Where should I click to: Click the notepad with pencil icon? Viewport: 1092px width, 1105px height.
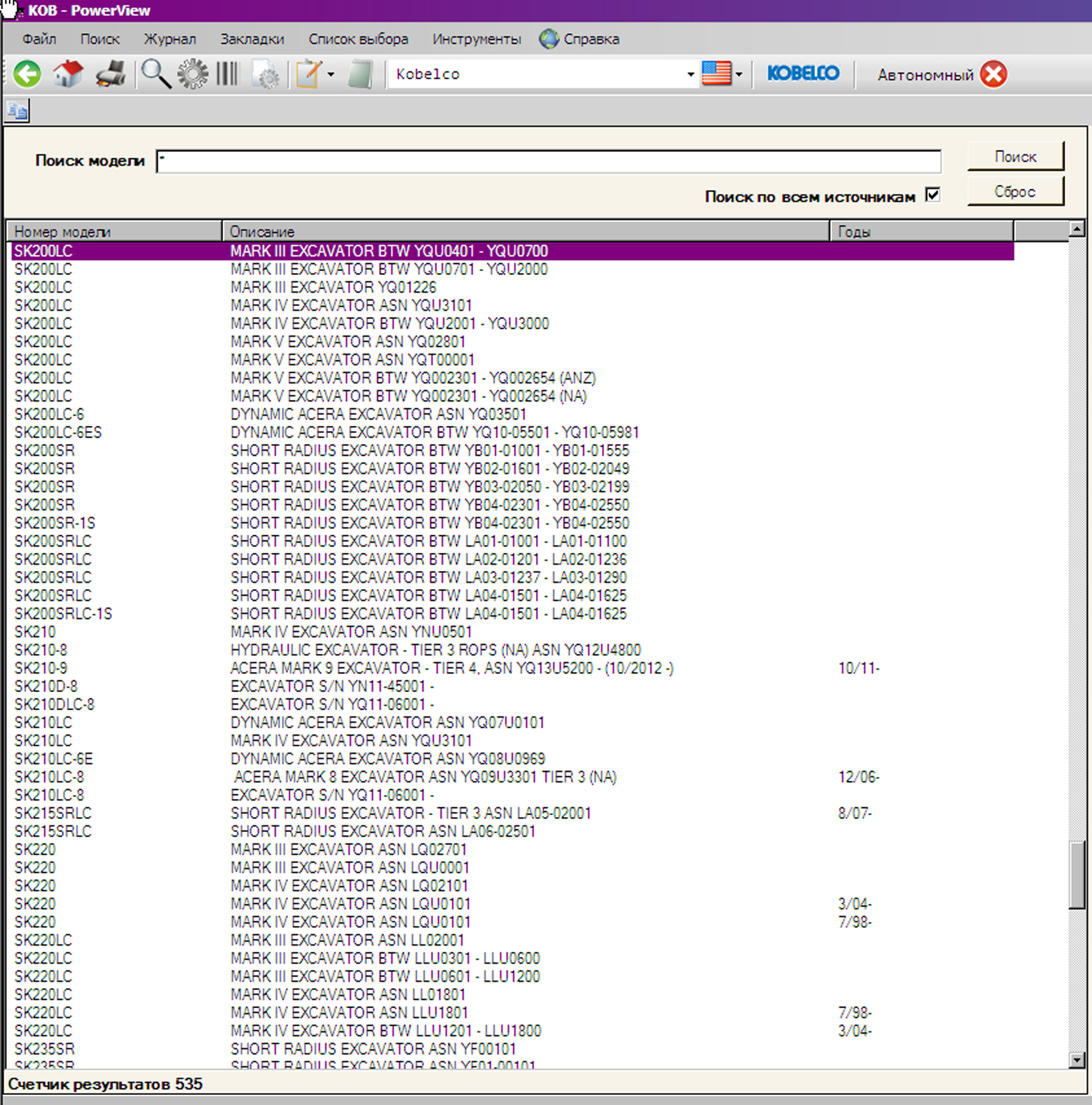309,74
